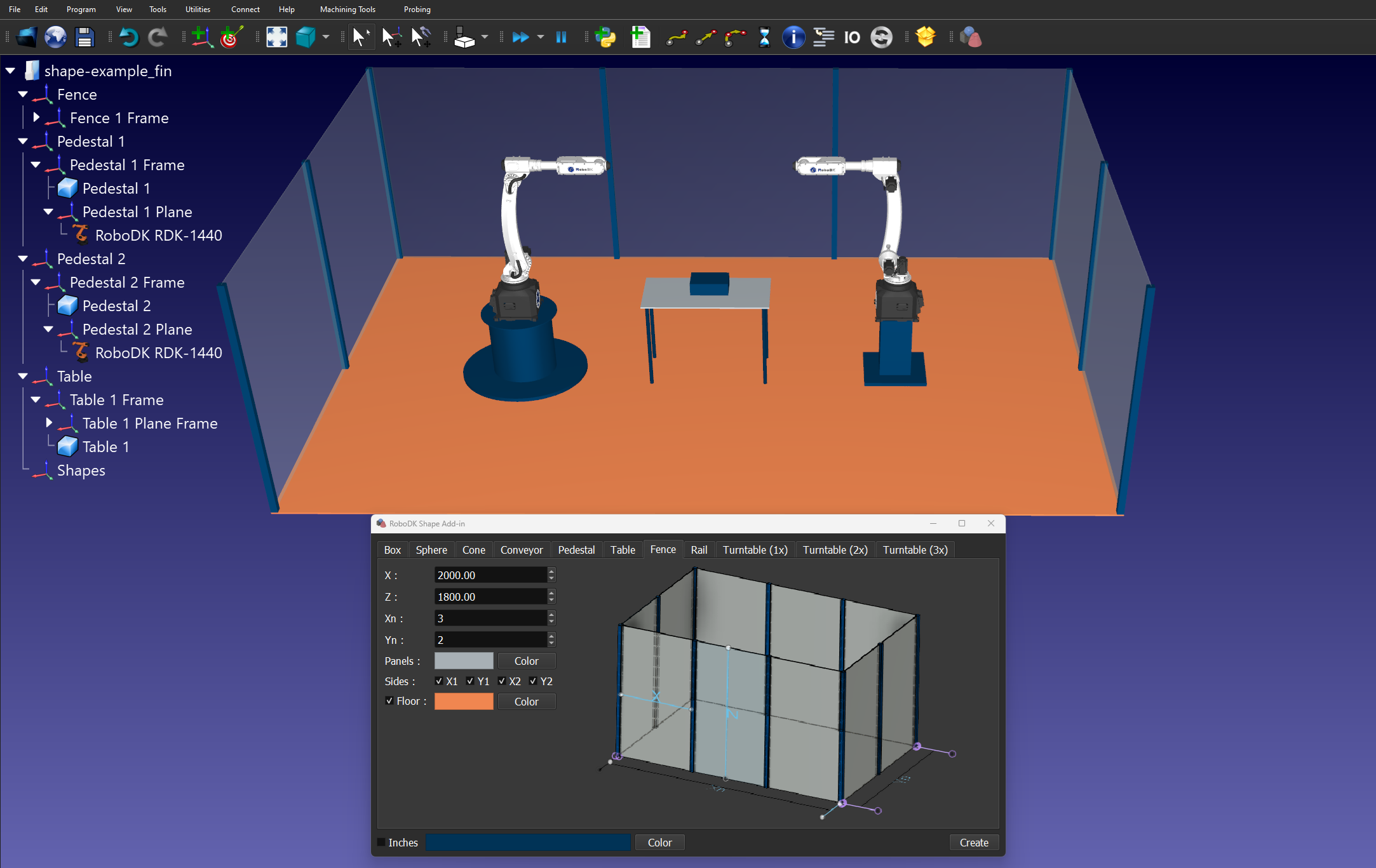1376x868 pixels.
Task: Click the dark blue frame color bar
Action: coord(528,843)
